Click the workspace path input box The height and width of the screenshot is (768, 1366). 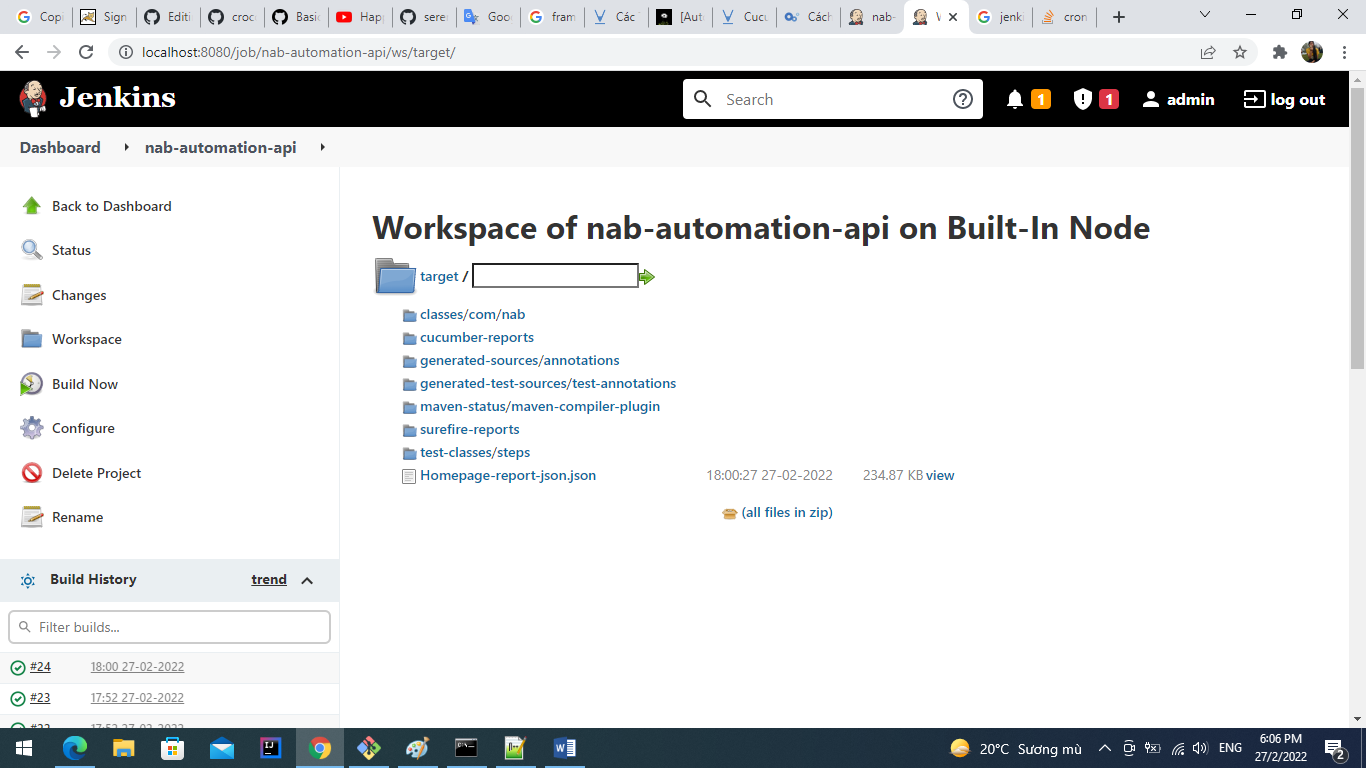(x=555, y=276)
